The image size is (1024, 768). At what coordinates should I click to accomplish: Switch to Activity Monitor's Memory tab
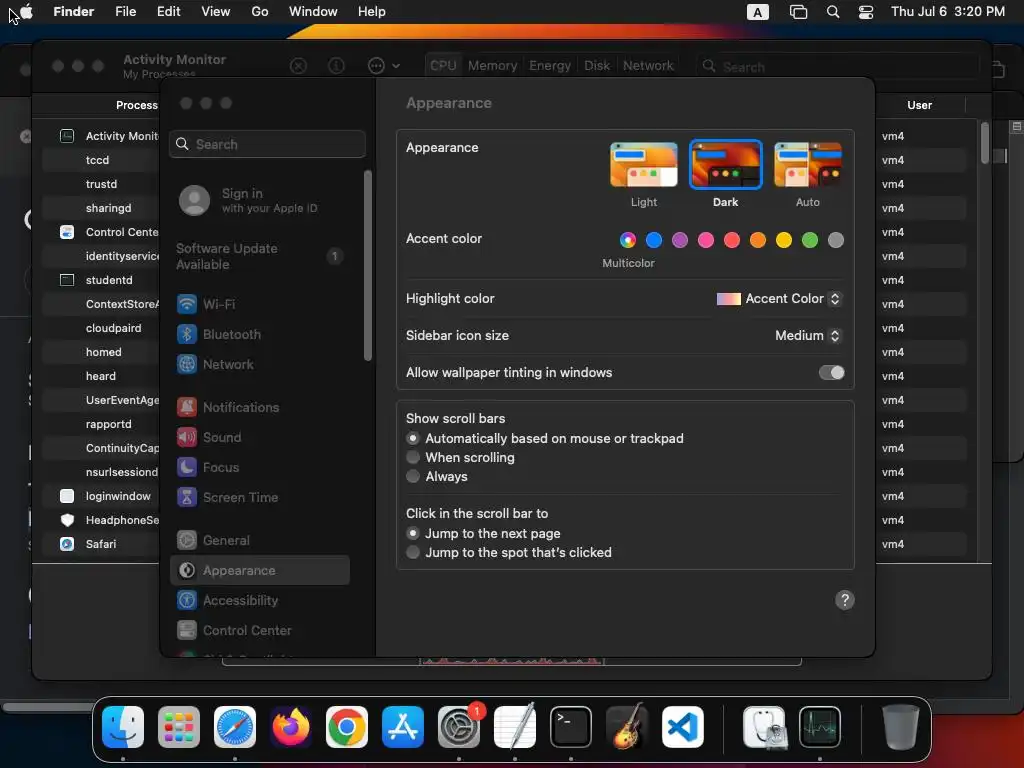coord(492,66)
